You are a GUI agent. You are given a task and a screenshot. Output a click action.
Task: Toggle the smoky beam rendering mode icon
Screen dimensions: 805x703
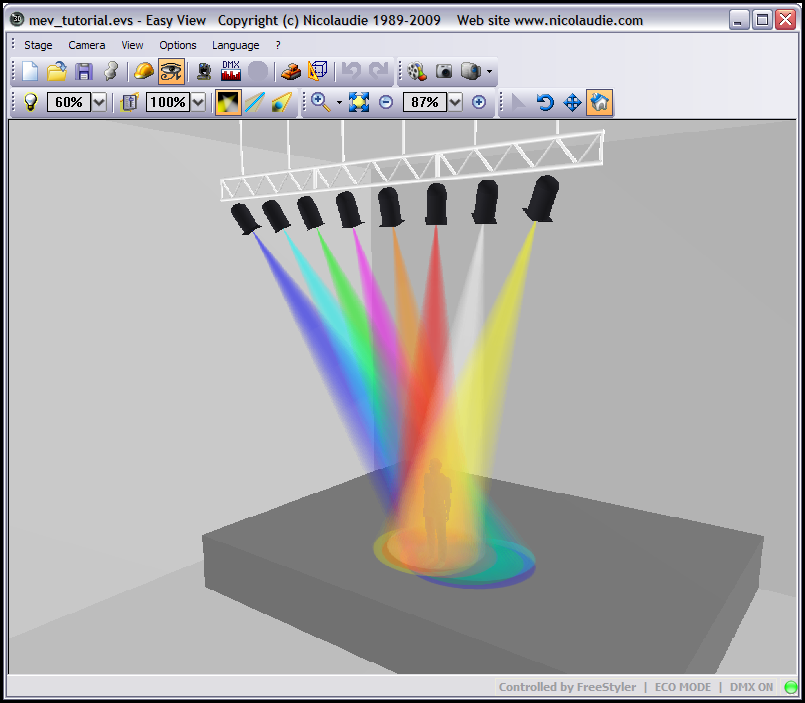click(228, 102)
